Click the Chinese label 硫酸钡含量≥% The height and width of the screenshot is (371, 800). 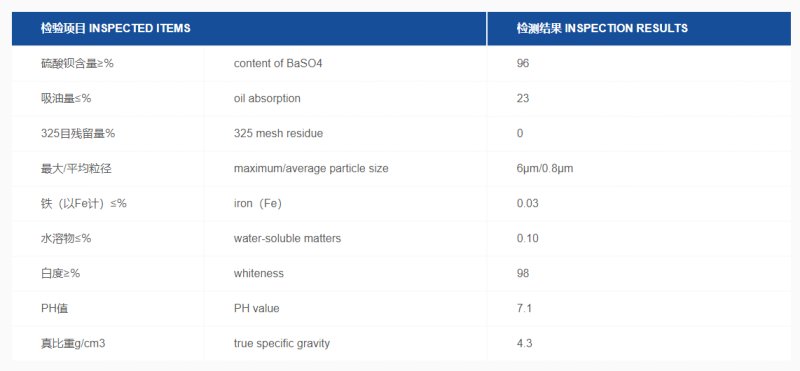(x=77, y=63)
